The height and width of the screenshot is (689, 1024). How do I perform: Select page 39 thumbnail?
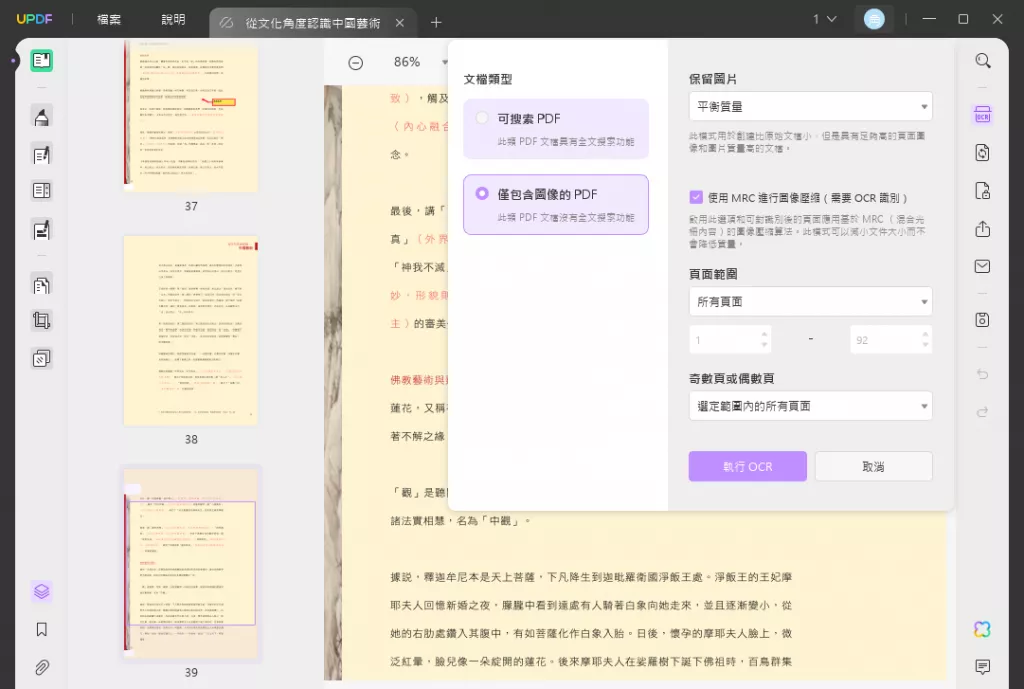click(x=191, y=564)
